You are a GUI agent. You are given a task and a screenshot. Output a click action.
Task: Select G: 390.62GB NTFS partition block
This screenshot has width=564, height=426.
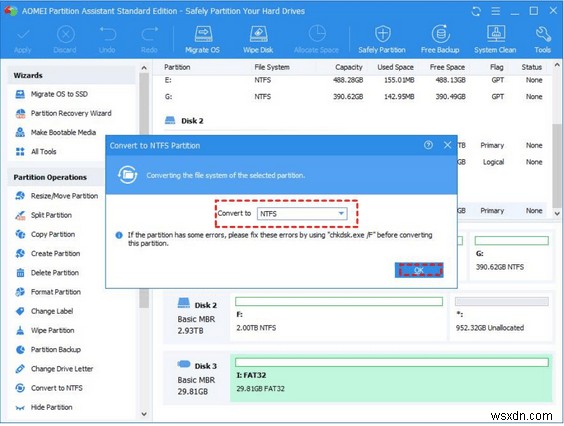(x=511, y=256)
